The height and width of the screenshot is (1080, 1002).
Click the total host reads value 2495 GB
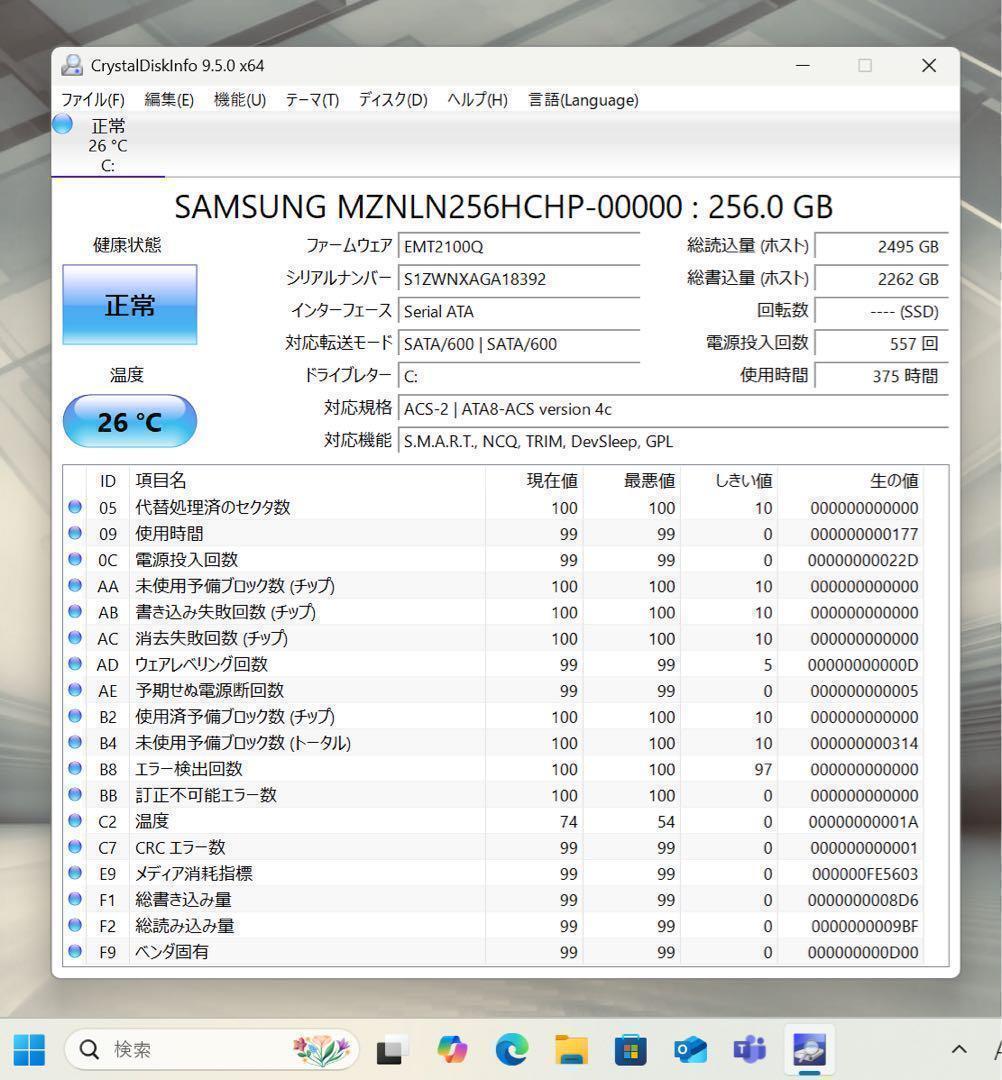coord(881,247)
